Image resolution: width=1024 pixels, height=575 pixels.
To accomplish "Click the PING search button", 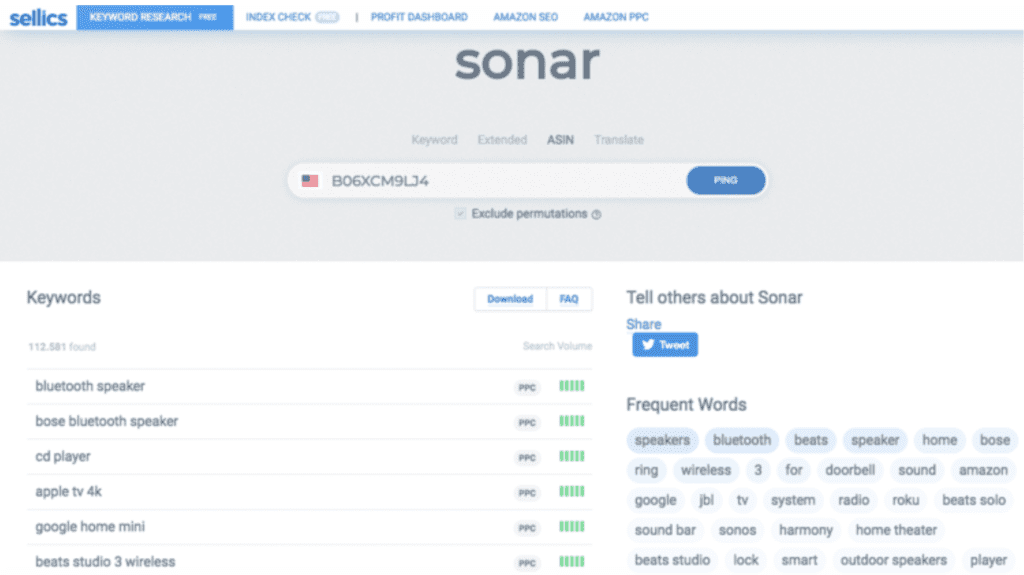I will click(726, 180).
